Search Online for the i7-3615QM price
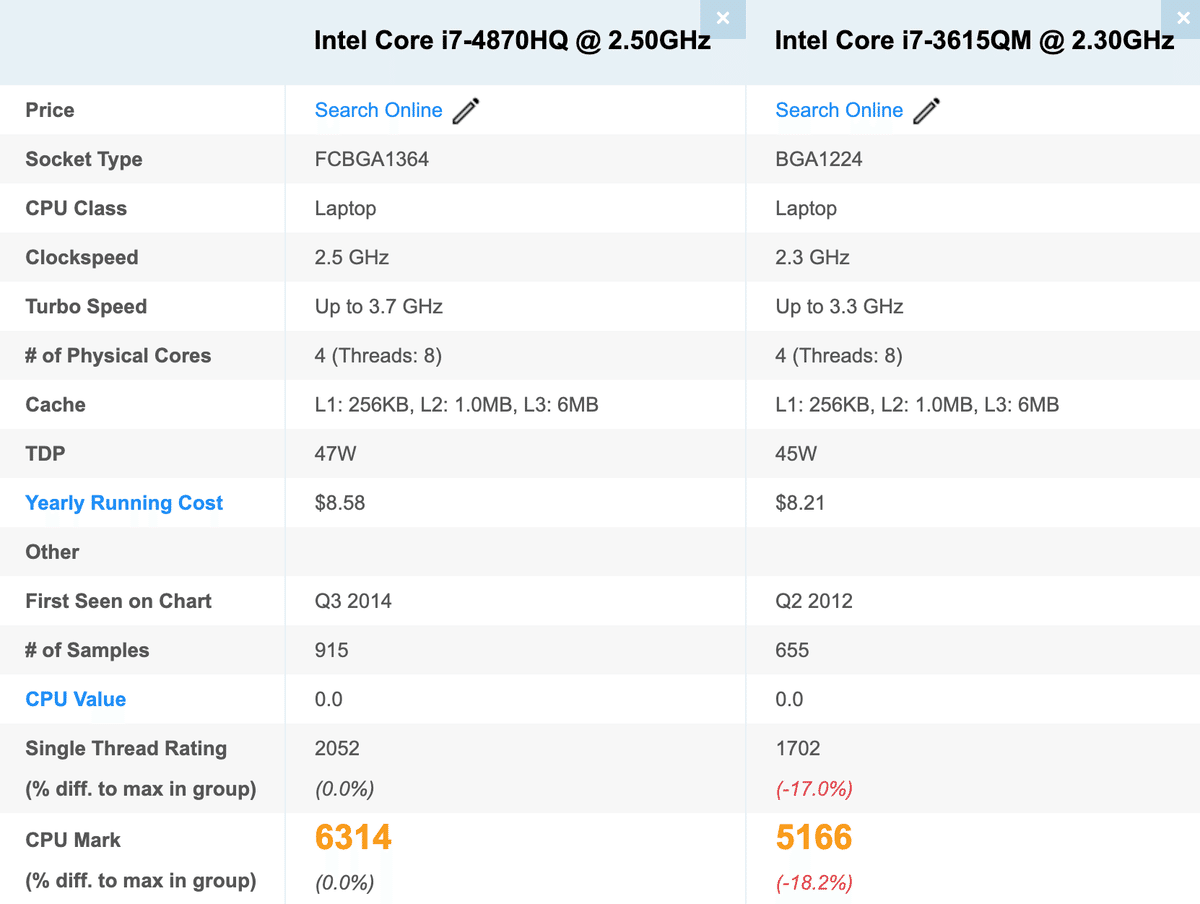The width and height of the screenshot is (1200, 904). pyautogui.click(x=839, y=110)
